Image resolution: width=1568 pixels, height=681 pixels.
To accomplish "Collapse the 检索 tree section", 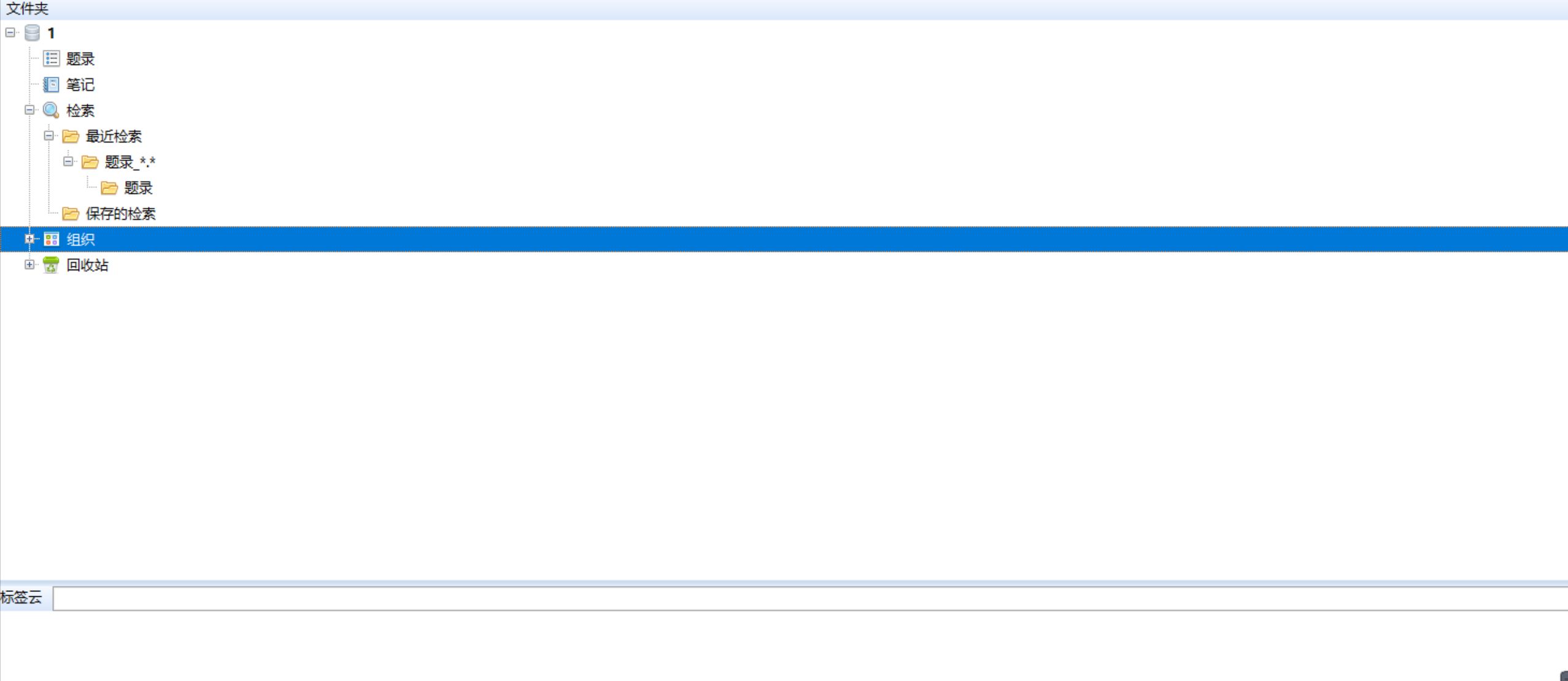I will pyautogui.click(x=30, y=110).
